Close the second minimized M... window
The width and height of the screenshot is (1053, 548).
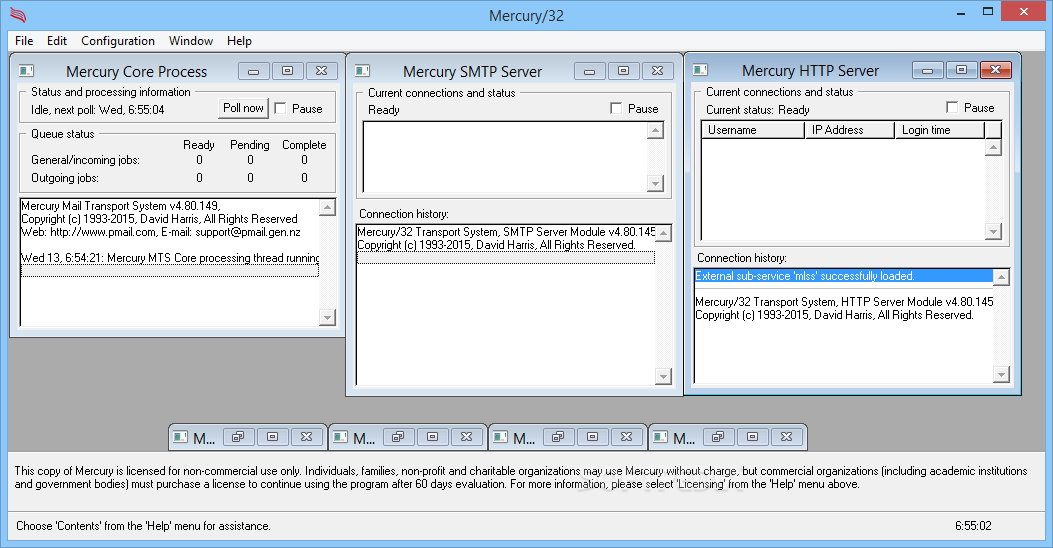coord(467,437)
